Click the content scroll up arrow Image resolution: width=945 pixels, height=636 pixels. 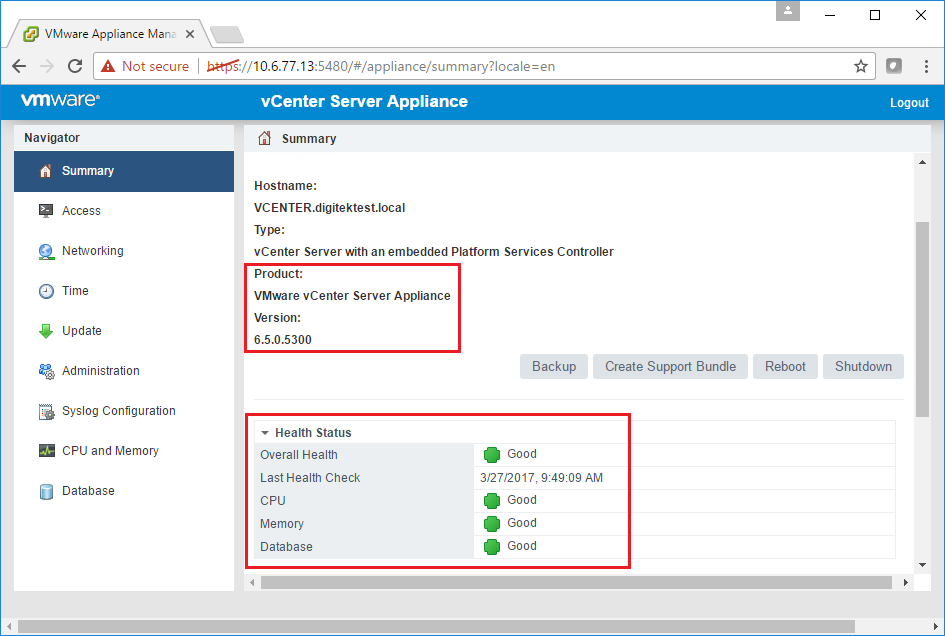[922, 162]
